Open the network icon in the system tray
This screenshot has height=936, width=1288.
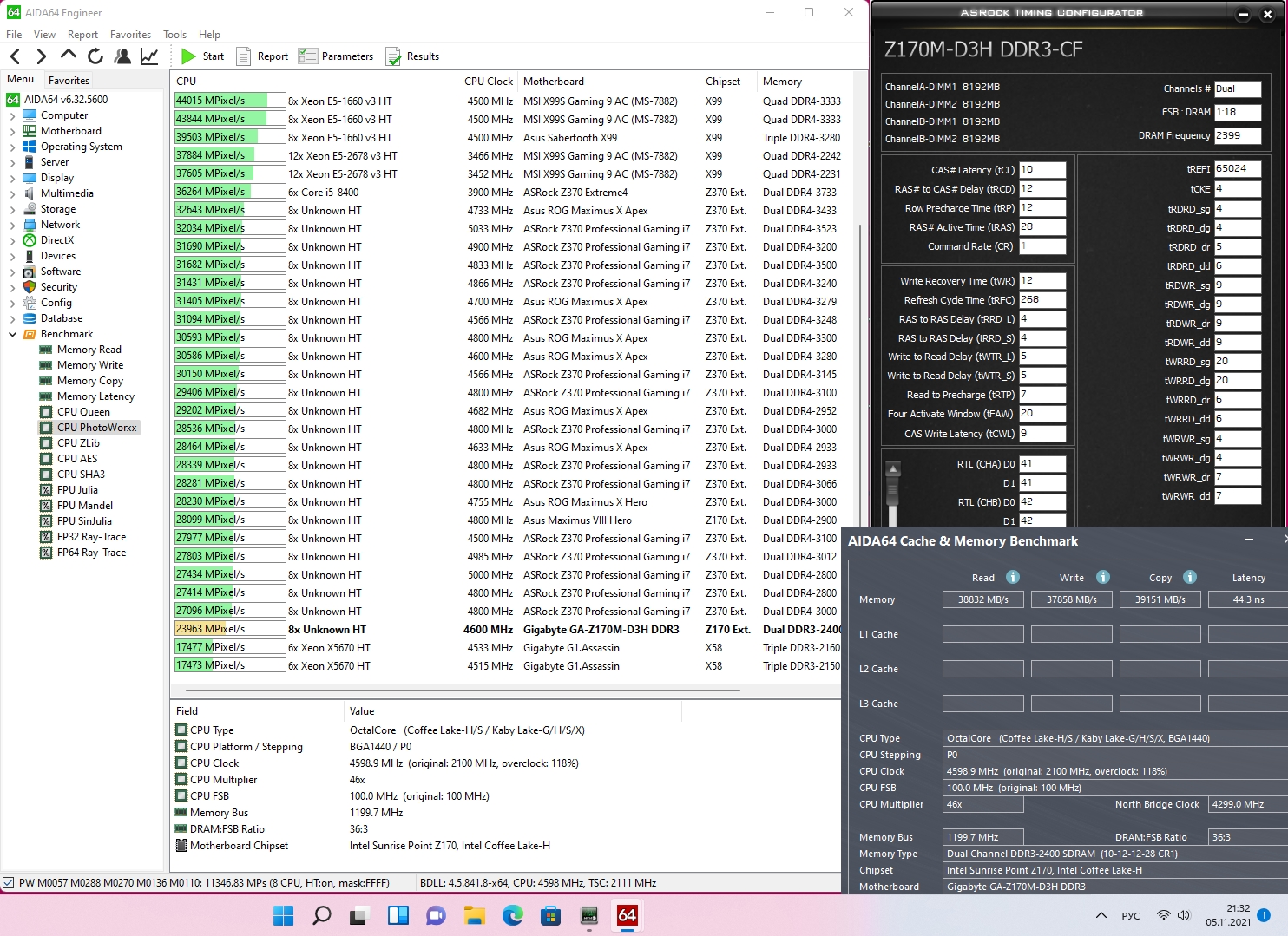coord(1164,915)
